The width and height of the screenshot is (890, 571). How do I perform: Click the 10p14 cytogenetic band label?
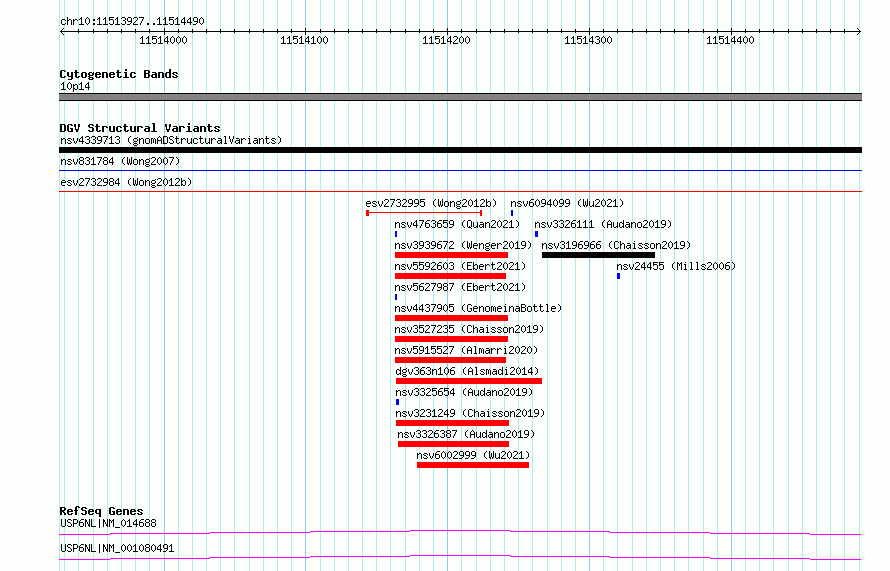click(75, 86)
